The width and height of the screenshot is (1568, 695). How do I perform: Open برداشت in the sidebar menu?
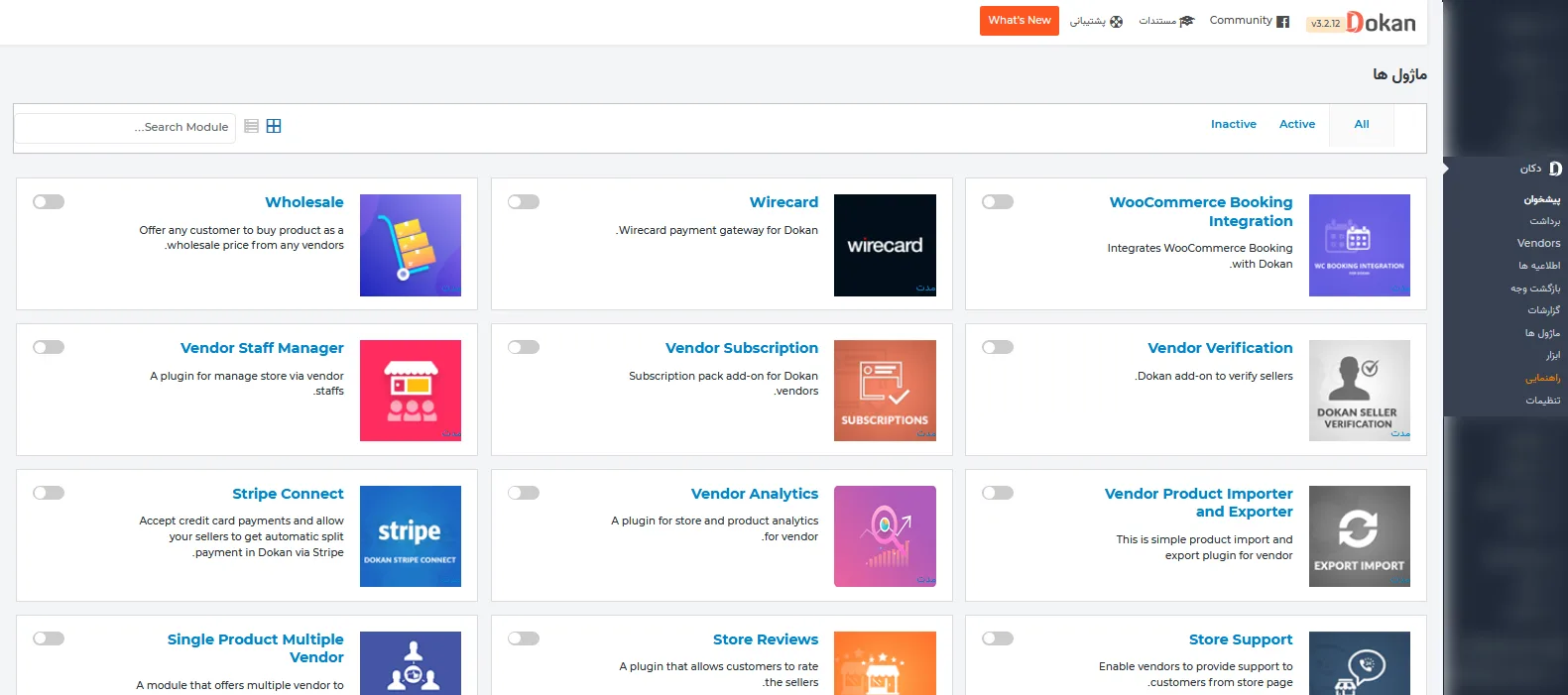tap(1545, 221)
